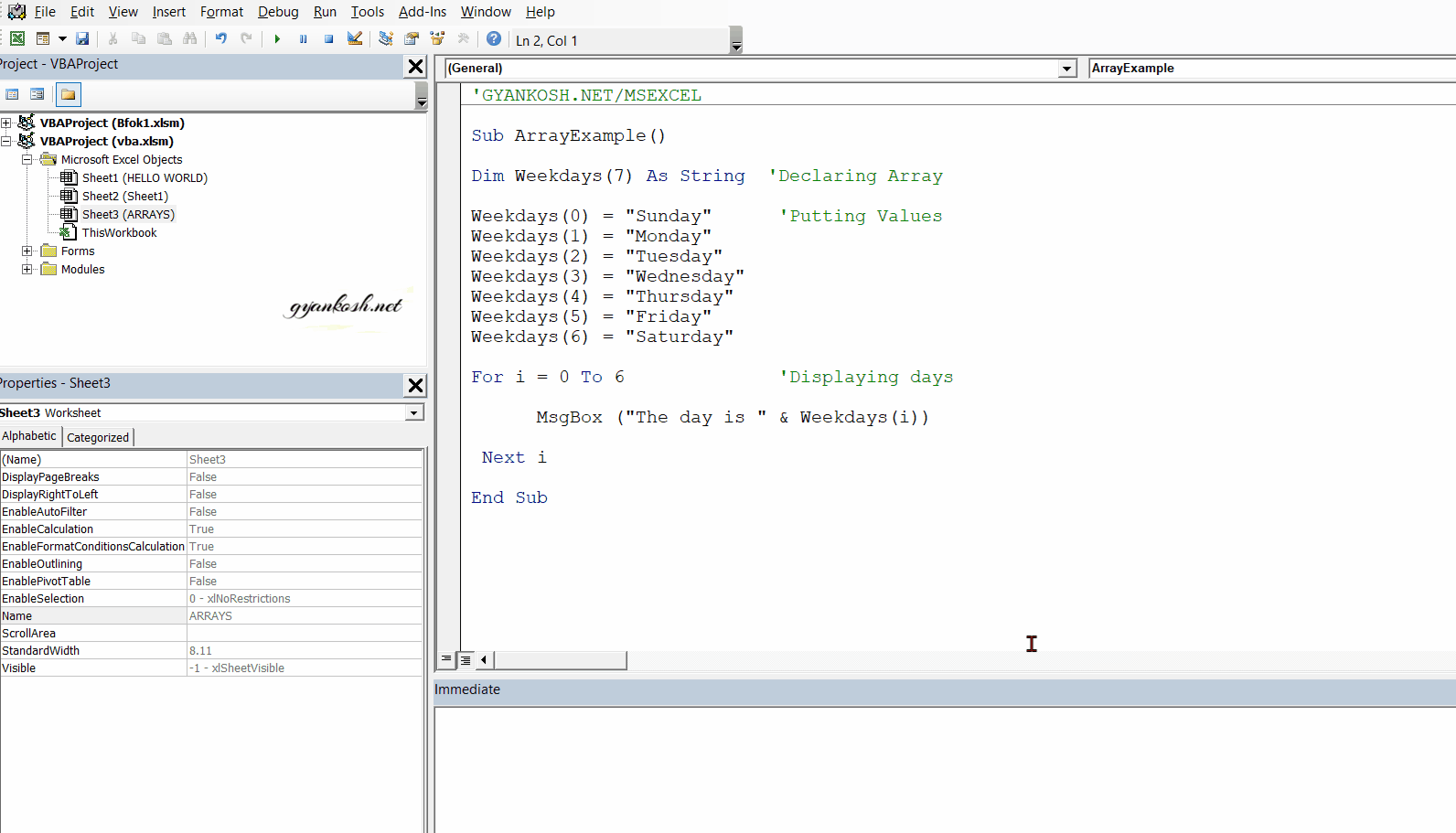This screenshot has width=1456, height=833.
Task: Select the EnableSelection property row
Action: [x=211, y=598]
